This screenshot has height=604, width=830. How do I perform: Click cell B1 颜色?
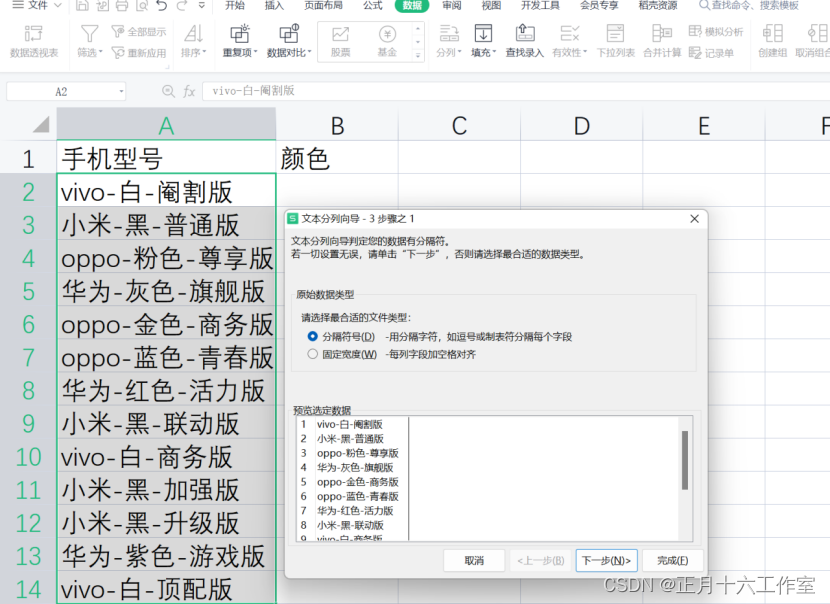coord(337,158)
